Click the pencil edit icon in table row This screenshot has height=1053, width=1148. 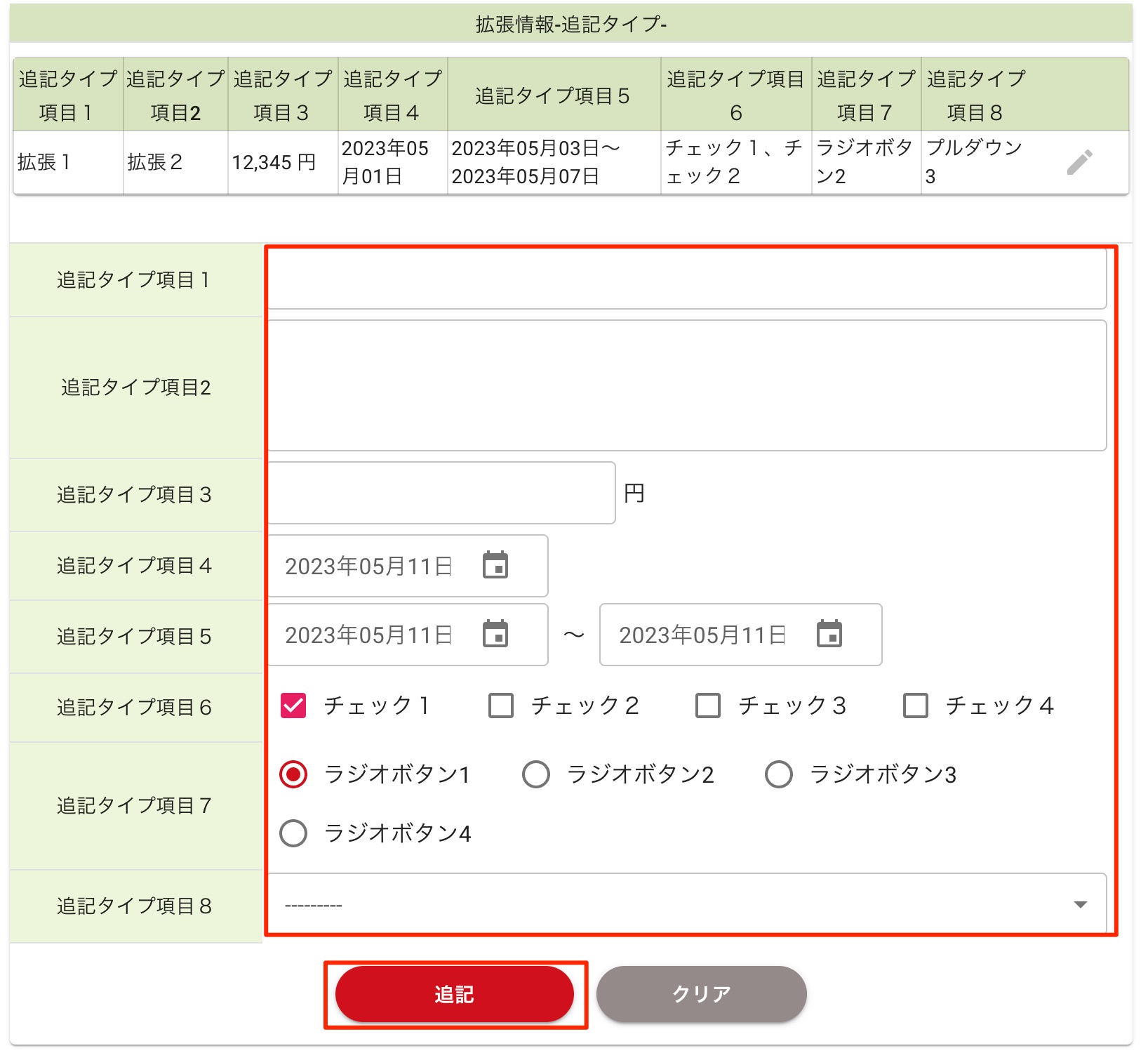click(1079, 162)
